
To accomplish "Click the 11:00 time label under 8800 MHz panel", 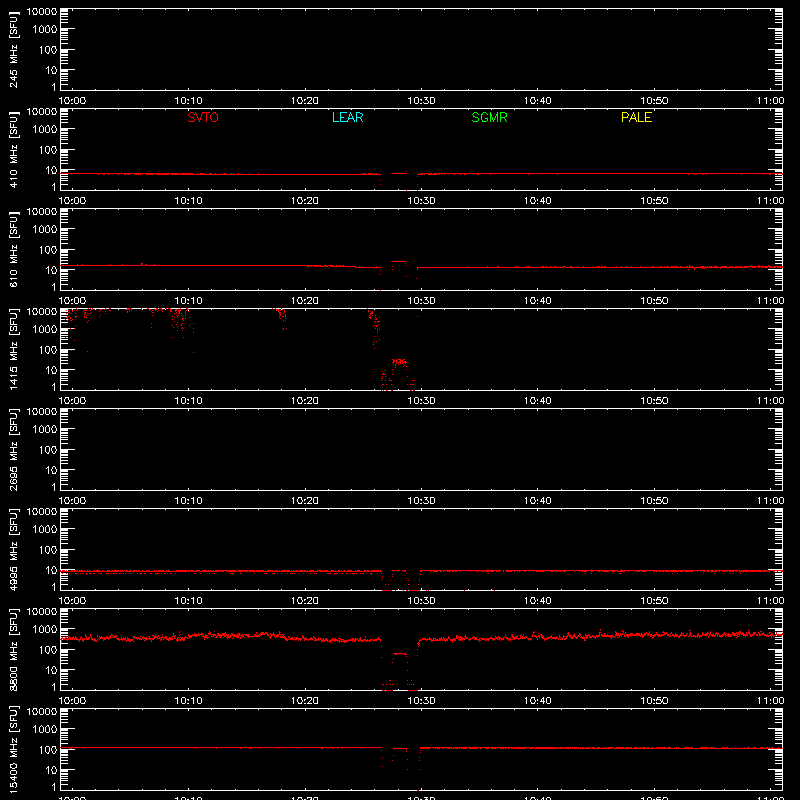I will 770,701.
